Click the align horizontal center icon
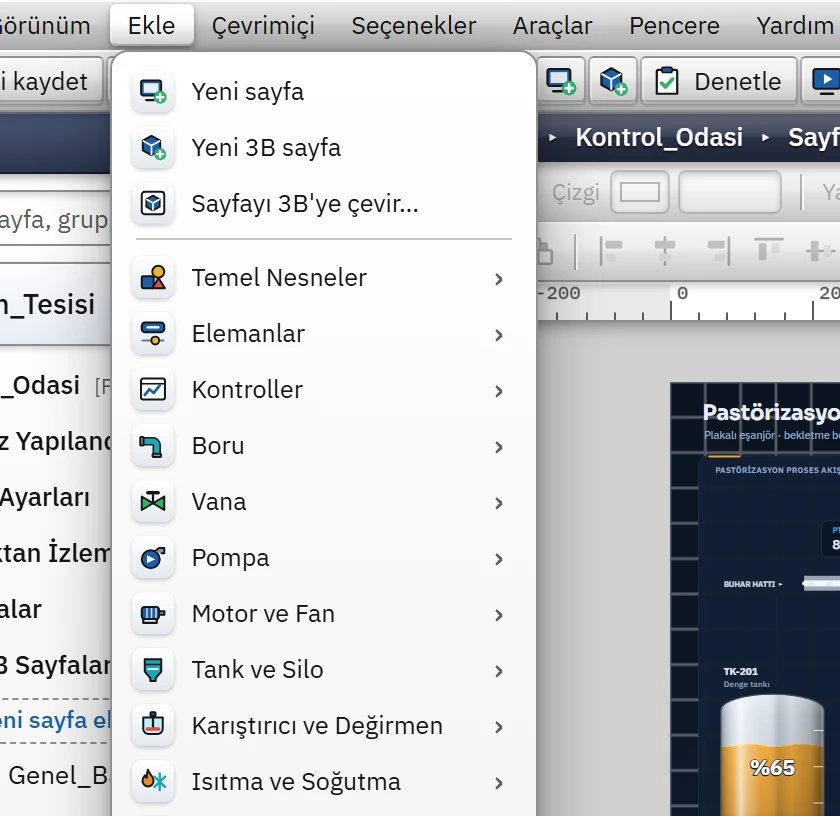 coord(664,250)
